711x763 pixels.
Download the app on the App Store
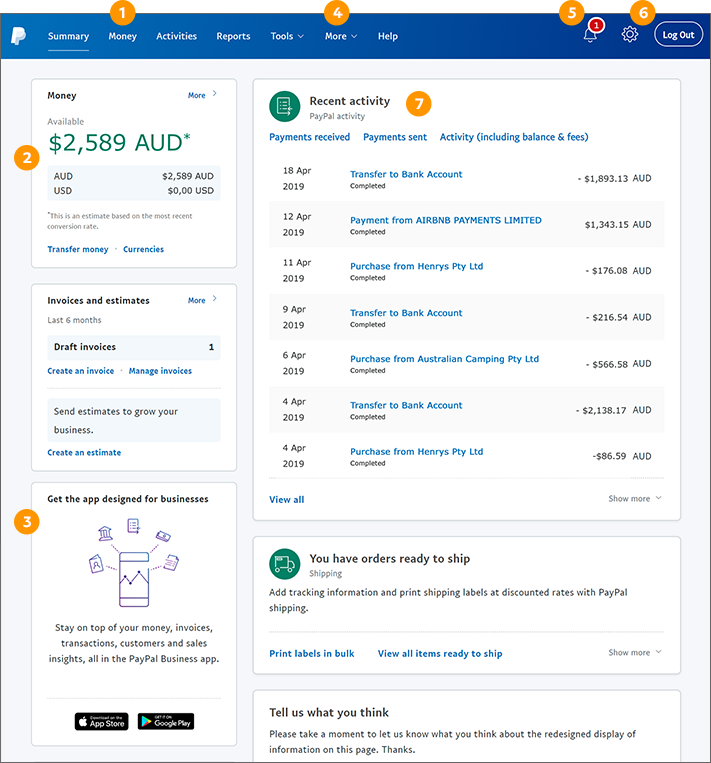click(x=102, y=721)
